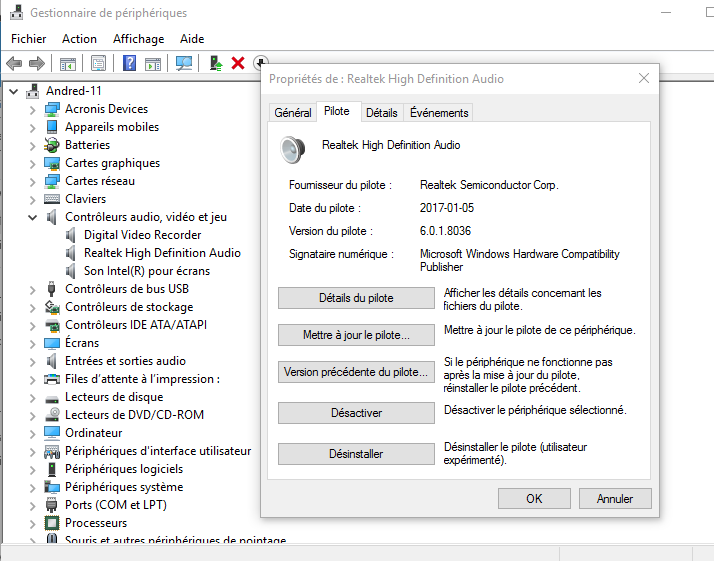Click the Contrôleurs de stockage icon

coord(52,307)
